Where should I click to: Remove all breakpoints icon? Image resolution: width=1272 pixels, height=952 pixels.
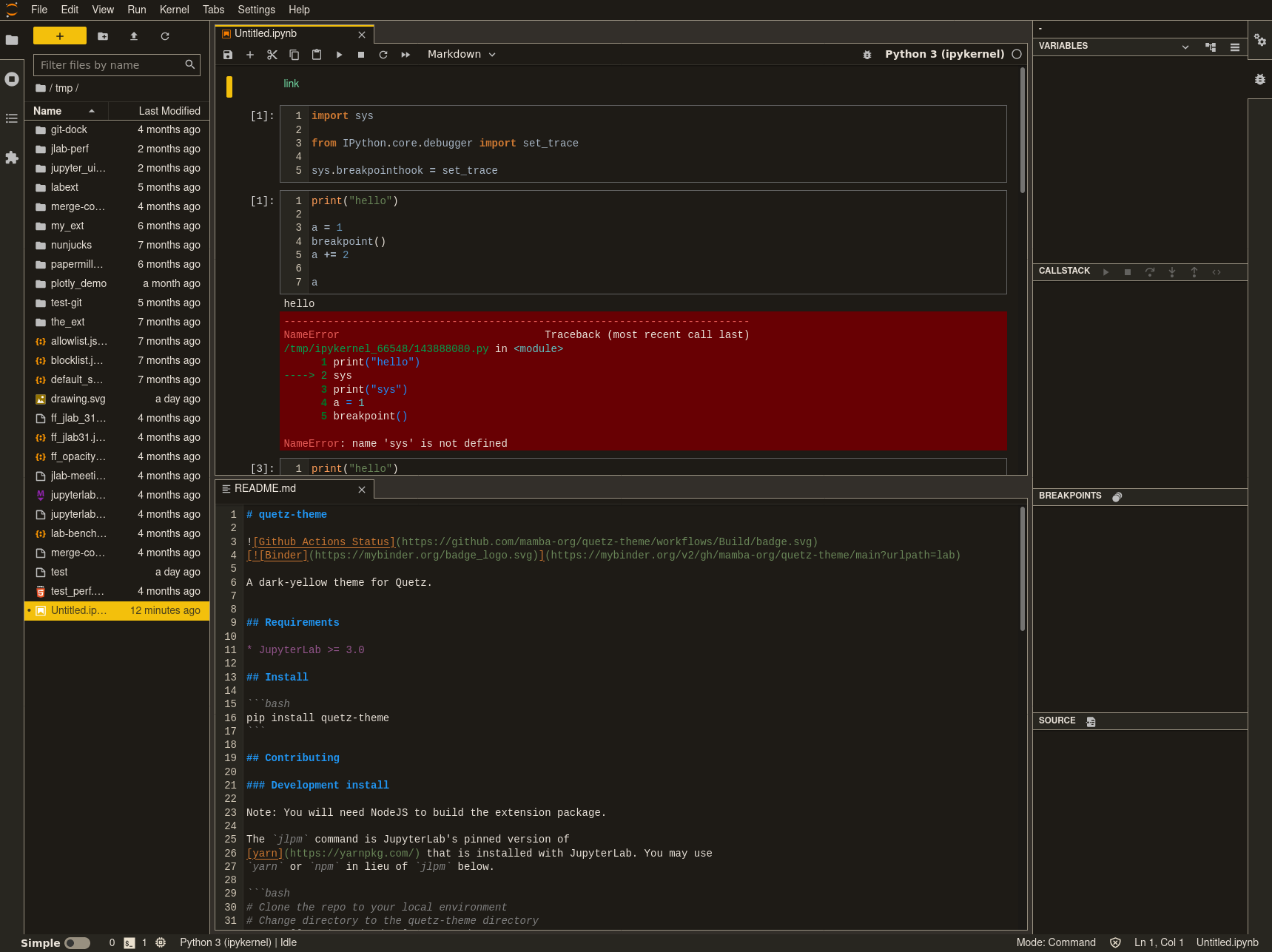[x=1117, y=497]
